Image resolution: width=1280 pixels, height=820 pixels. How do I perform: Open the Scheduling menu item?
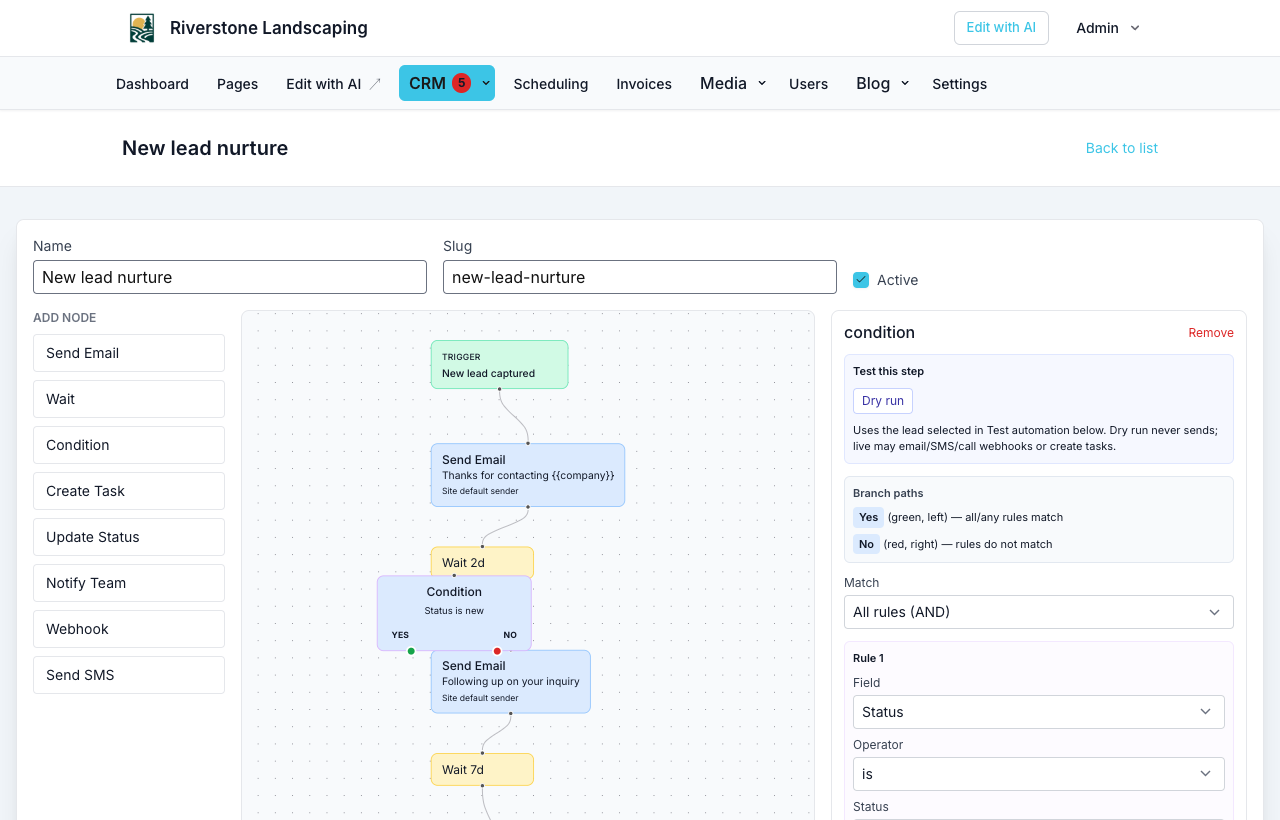[x=551, y=84]
